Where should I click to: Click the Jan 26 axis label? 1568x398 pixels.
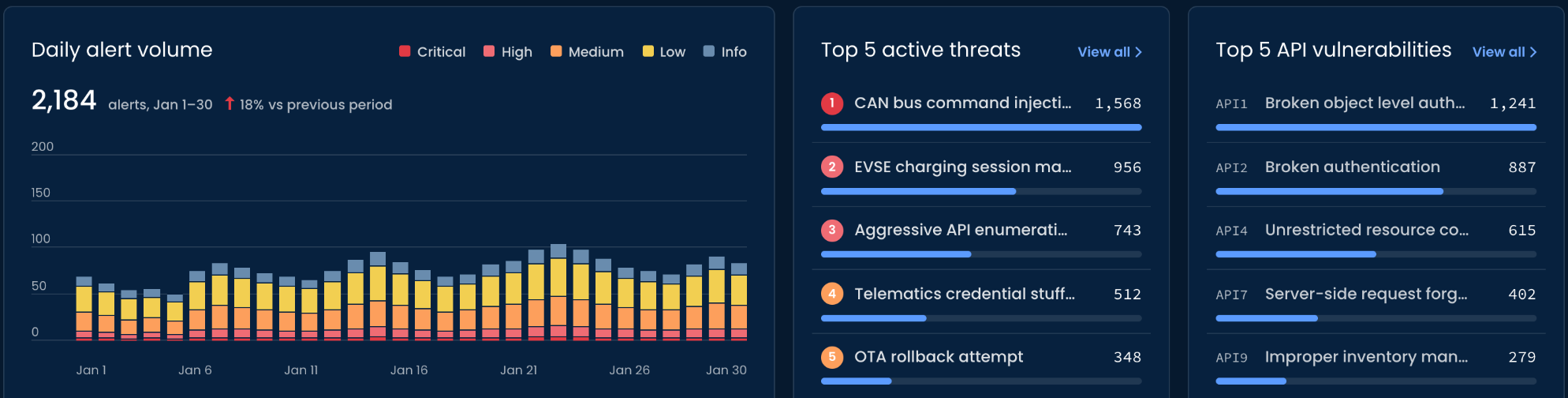point(629,370)
